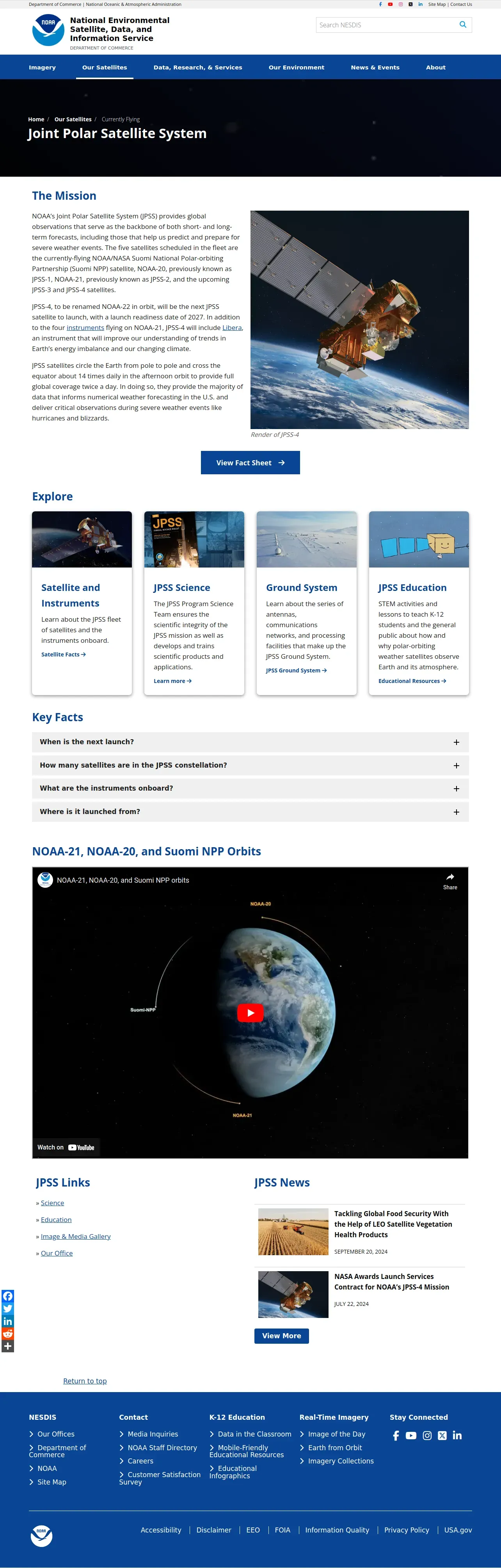Image resolution: width=501 pixels, height=1568 pixels.
Task: Expand 'Where is it launched from?' accordion
Action: 250,811
